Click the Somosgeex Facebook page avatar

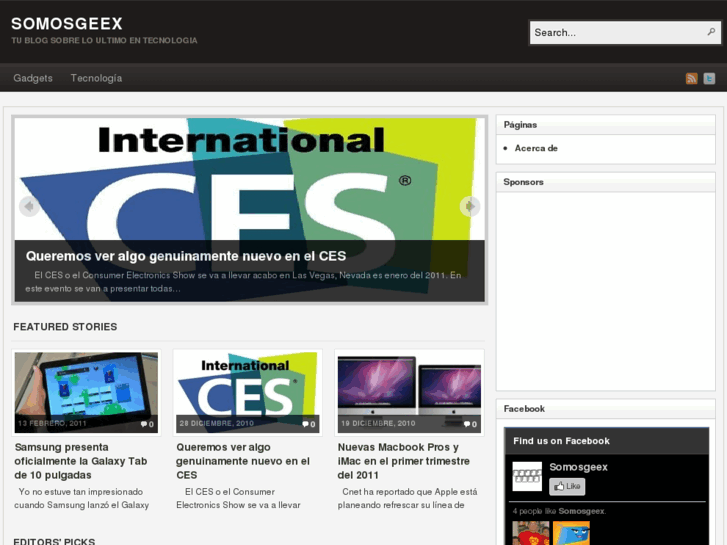(x=527, y=476)
